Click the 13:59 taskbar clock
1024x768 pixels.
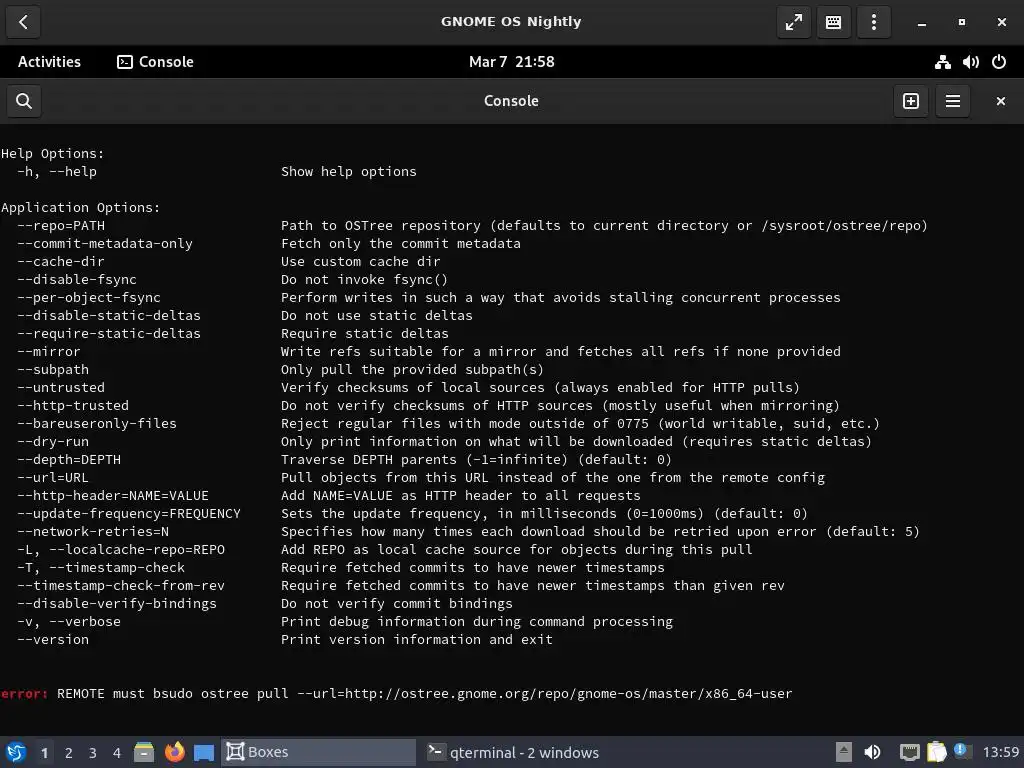click(x=1000, y=752)
